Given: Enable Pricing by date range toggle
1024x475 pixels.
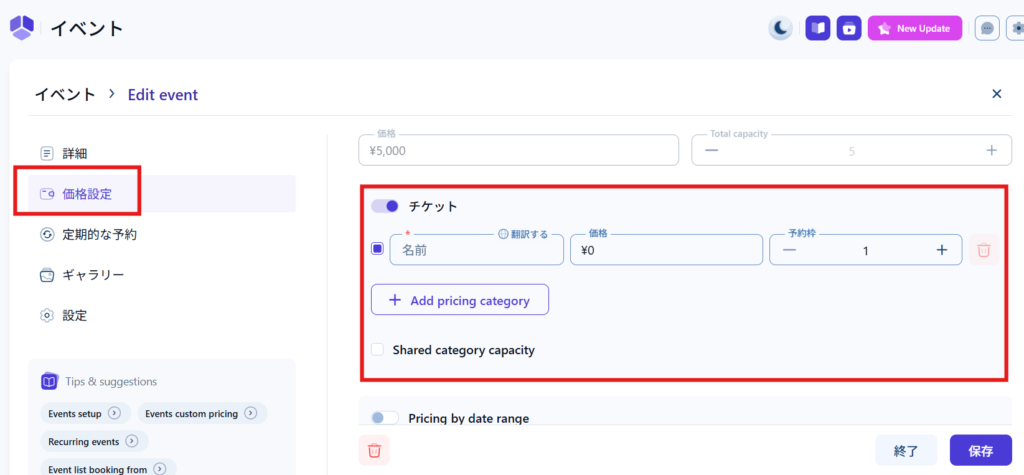Looking at the screenshot, I should coord(384,418).
